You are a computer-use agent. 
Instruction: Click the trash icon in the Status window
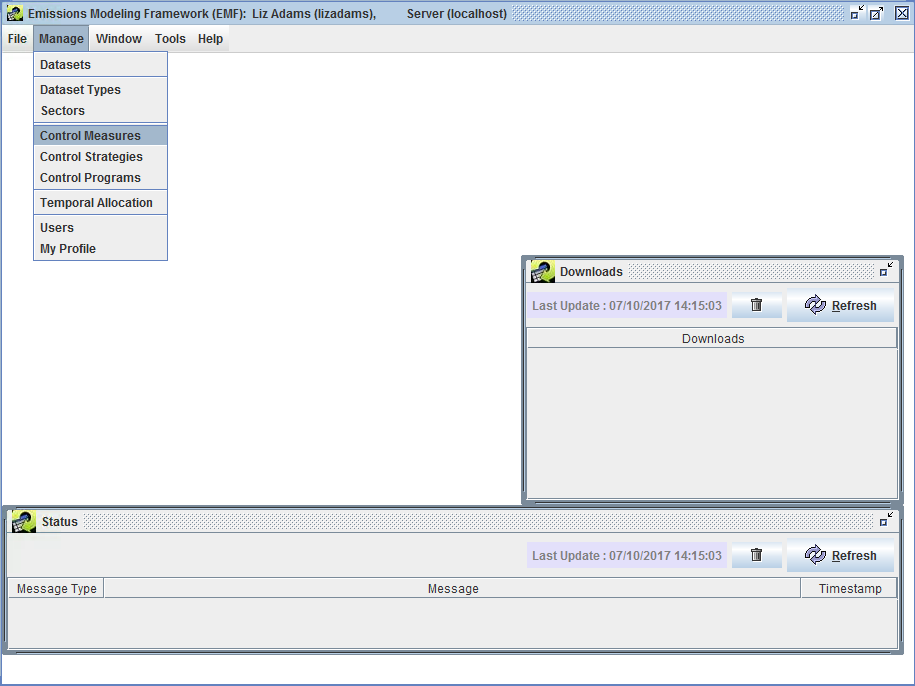pos(757,555)
